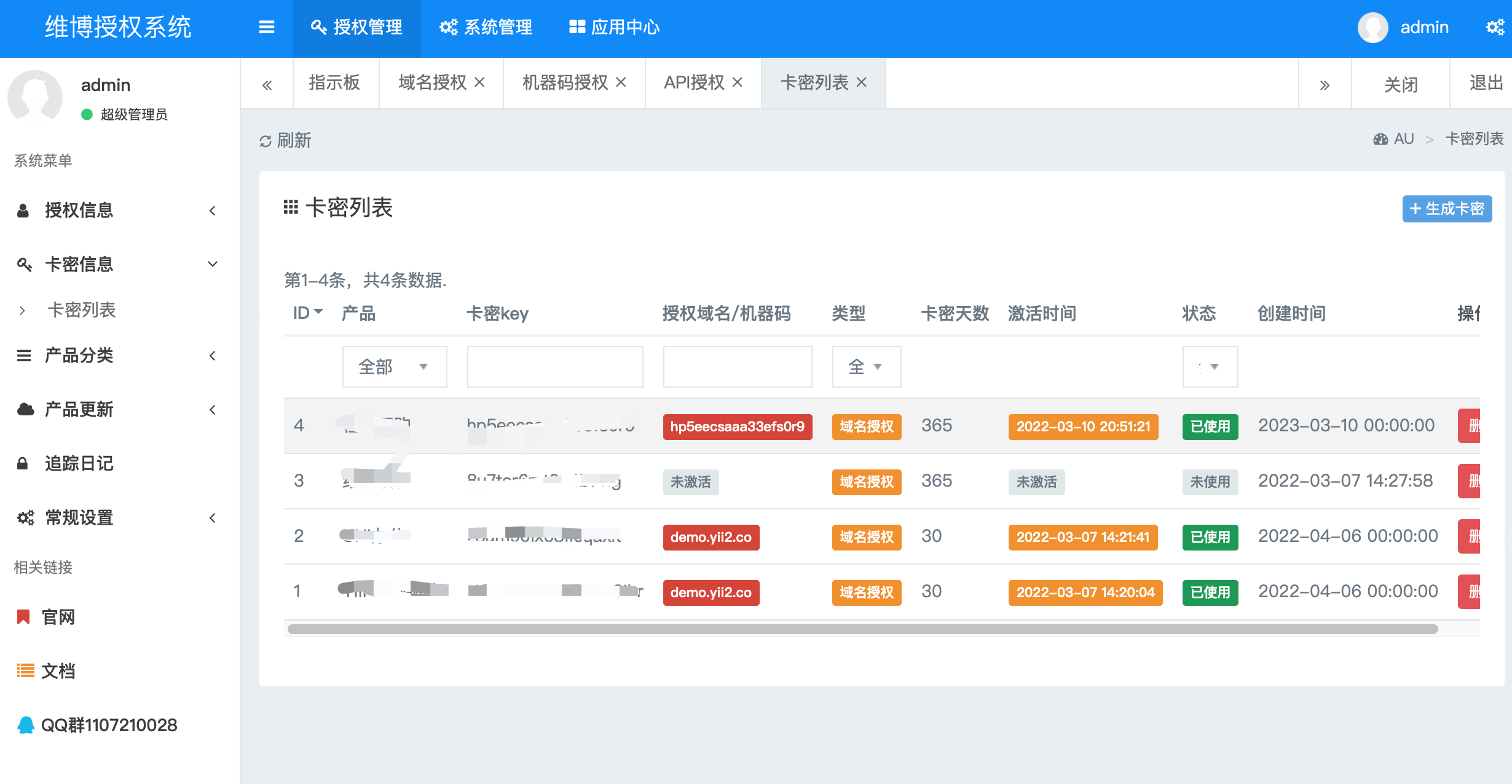This screenshot has height=784, width=1512.
Task: Close the API授权 tab X icon
Action: [738, 82]
